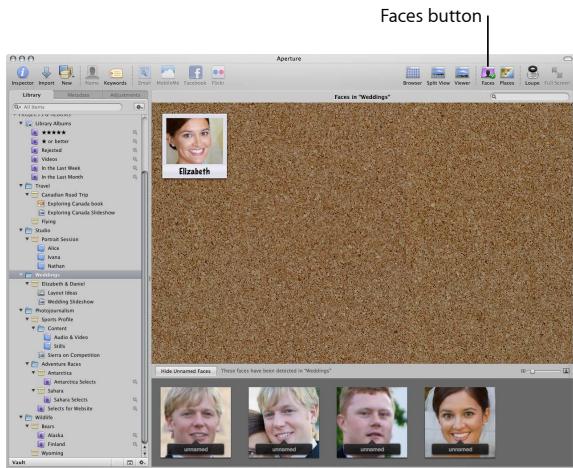
Task: Click the shrink-faces icon left of slider
Action: (x=523, y=371)
